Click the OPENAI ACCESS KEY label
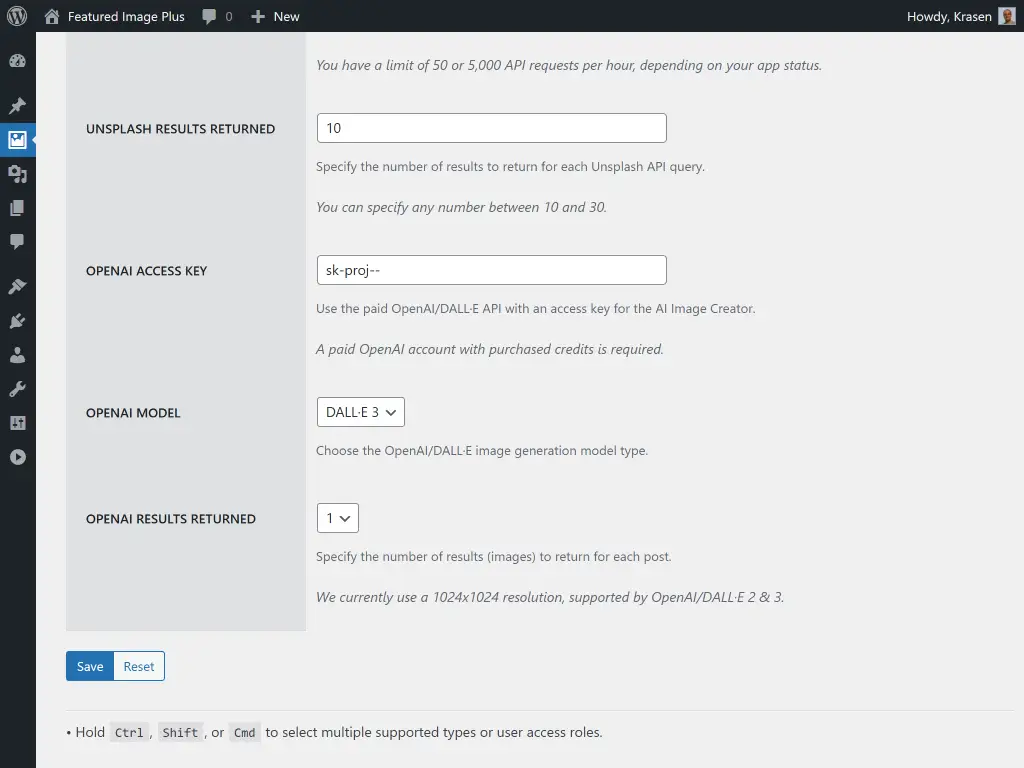The width and height of the screenshot is (1024, 768). 146,270
